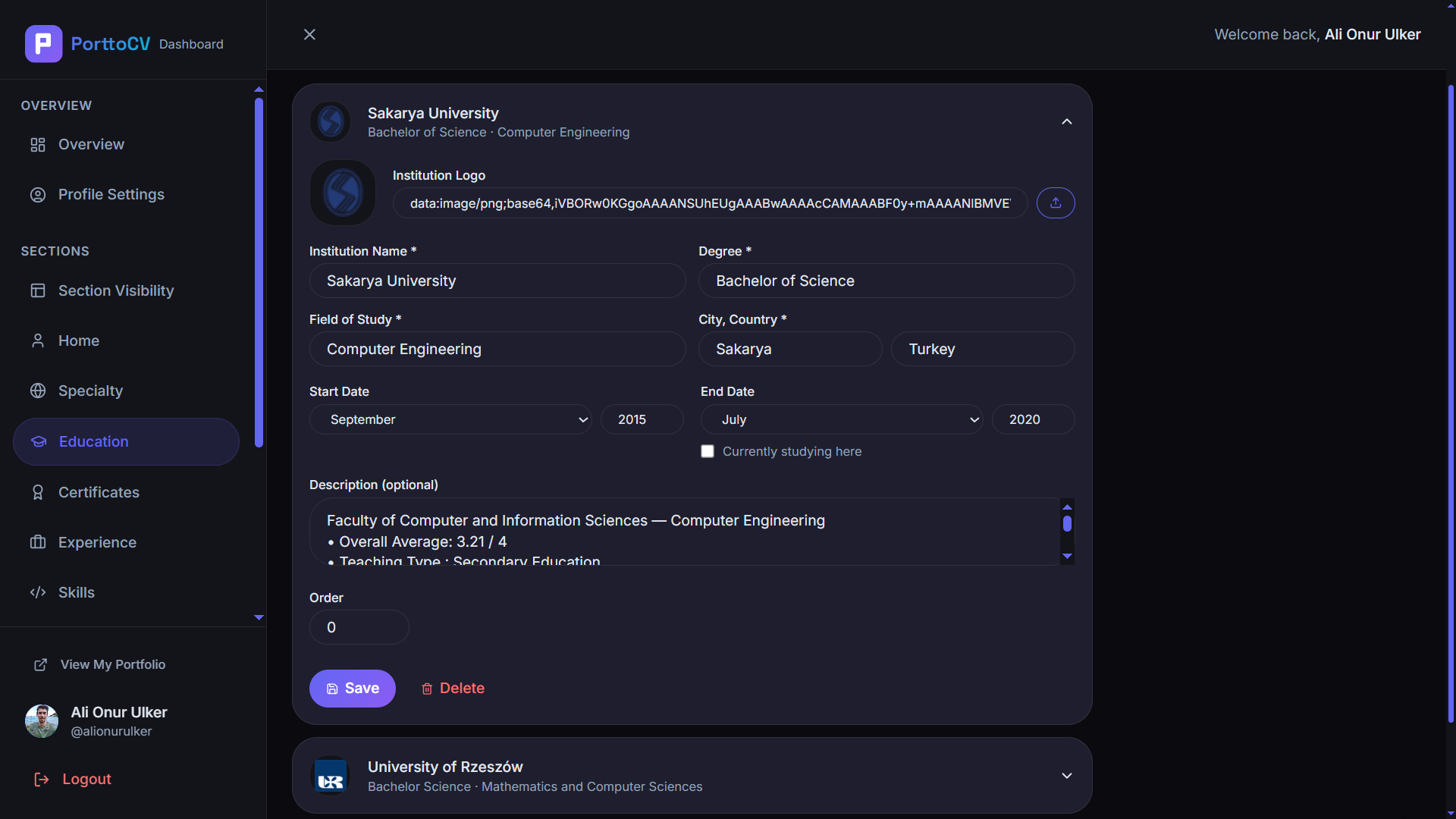Open the Certificates section
This screenshot has width=1456, height=819.
tap(126, 492)
